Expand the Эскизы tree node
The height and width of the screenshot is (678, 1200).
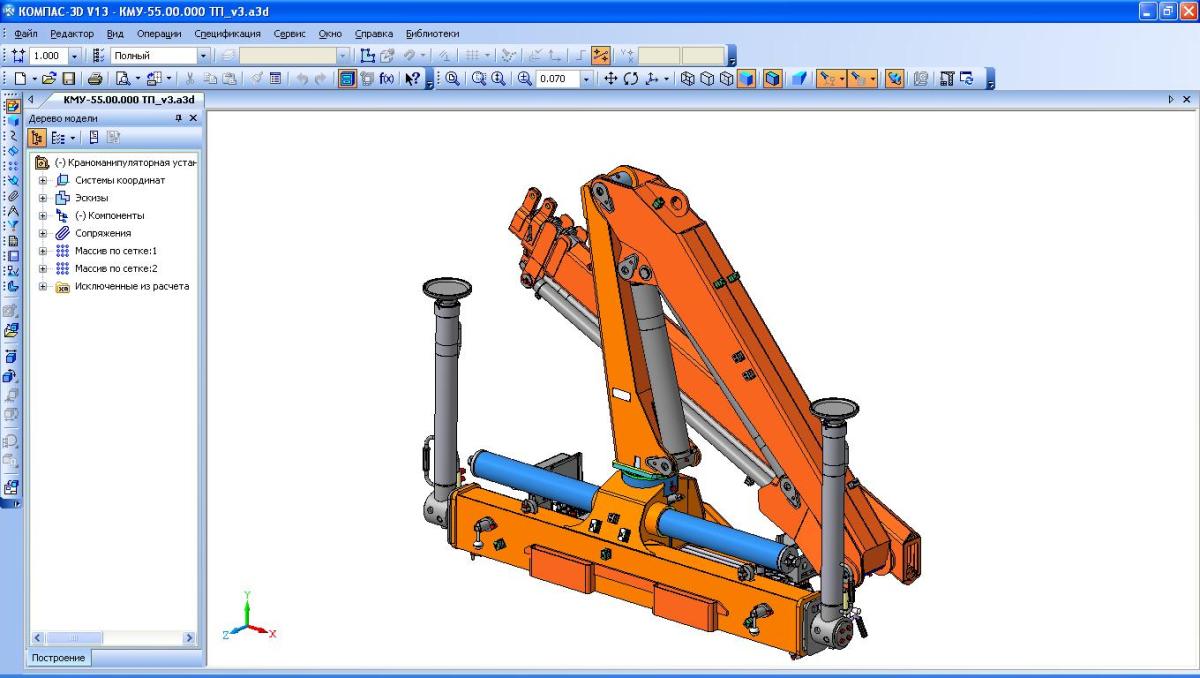[x=43, y=198]
